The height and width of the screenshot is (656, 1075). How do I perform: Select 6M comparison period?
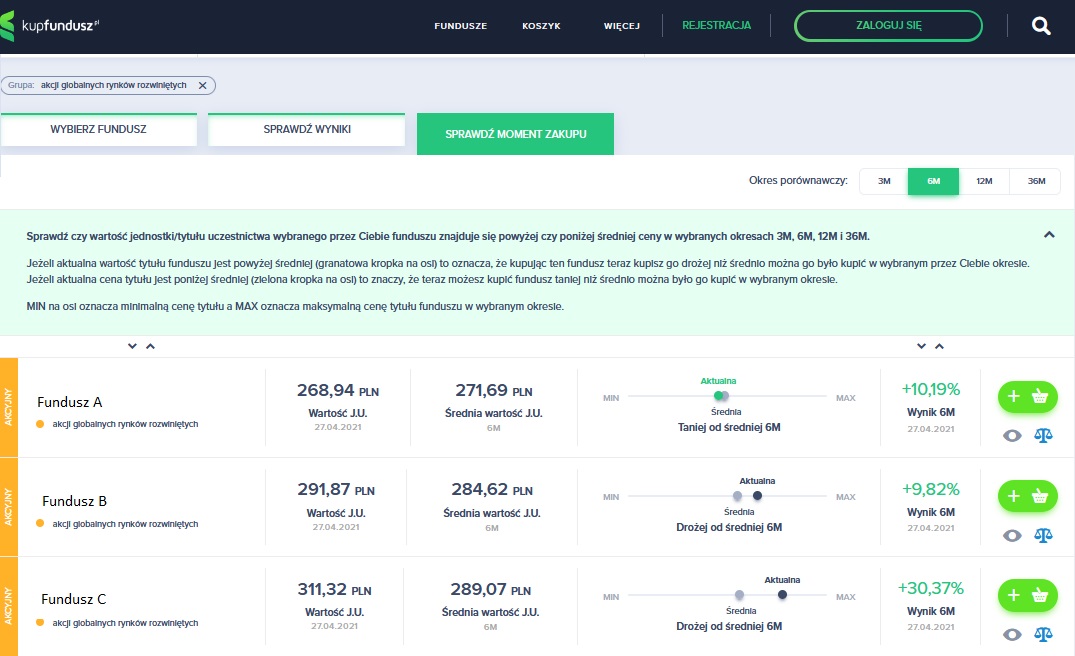[x=933, y=182]
